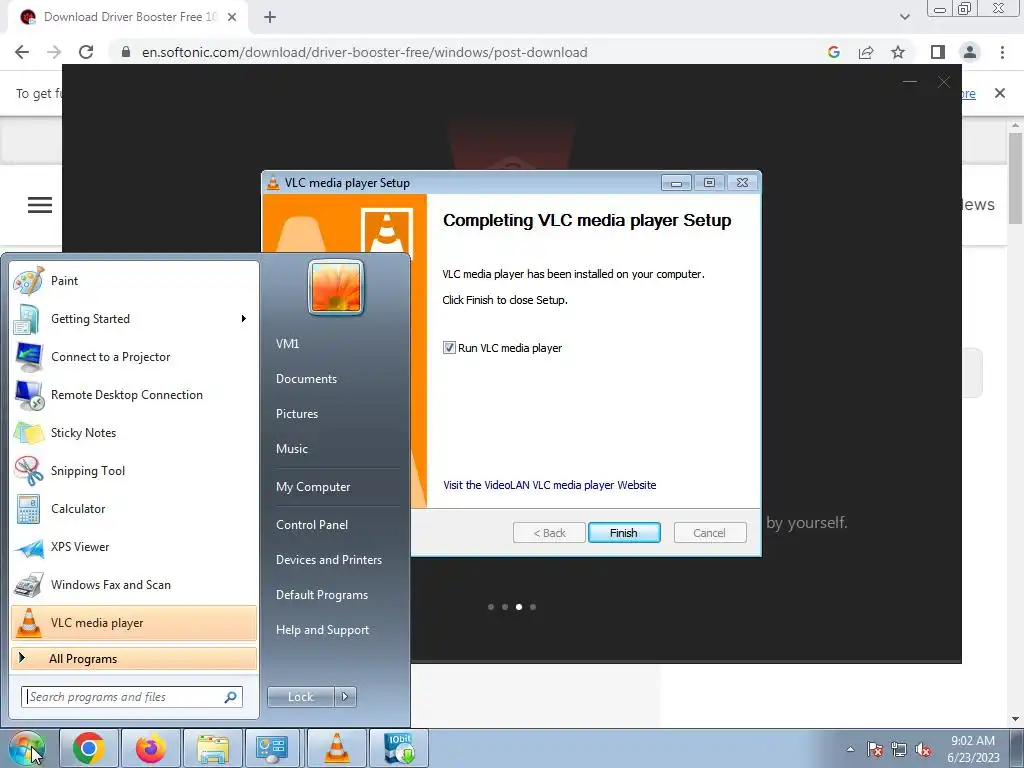Open the Chrome side panel
Screen dimensions: 1024x768
pos(938,52)
